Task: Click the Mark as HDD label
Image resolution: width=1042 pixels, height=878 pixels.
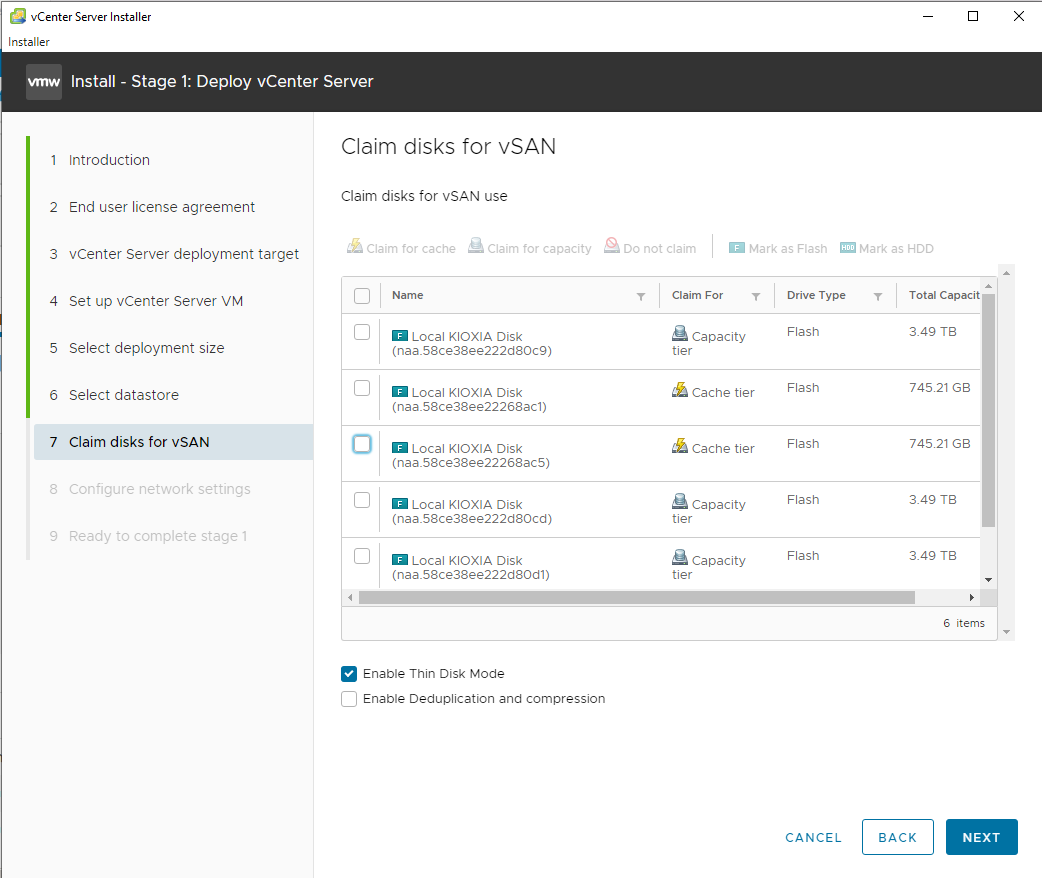Action: tap(896, 249)
